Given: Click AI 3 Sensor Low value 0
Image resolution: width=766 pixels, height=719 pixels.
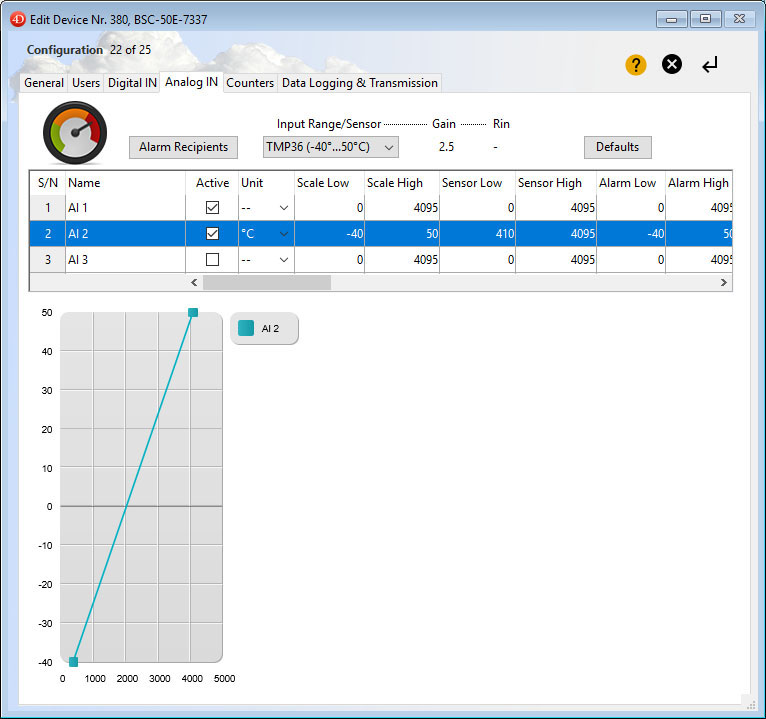Looking at the screenshot, I should click(x=477, y=259).
